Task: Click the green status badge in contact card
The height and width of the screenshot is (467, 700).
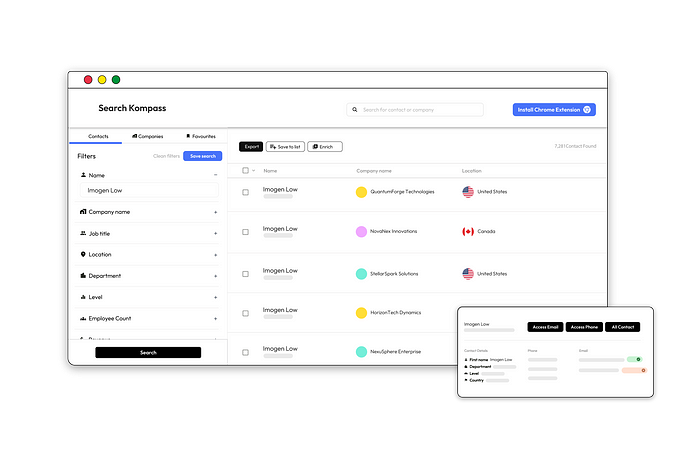Action: coord(634,359)
